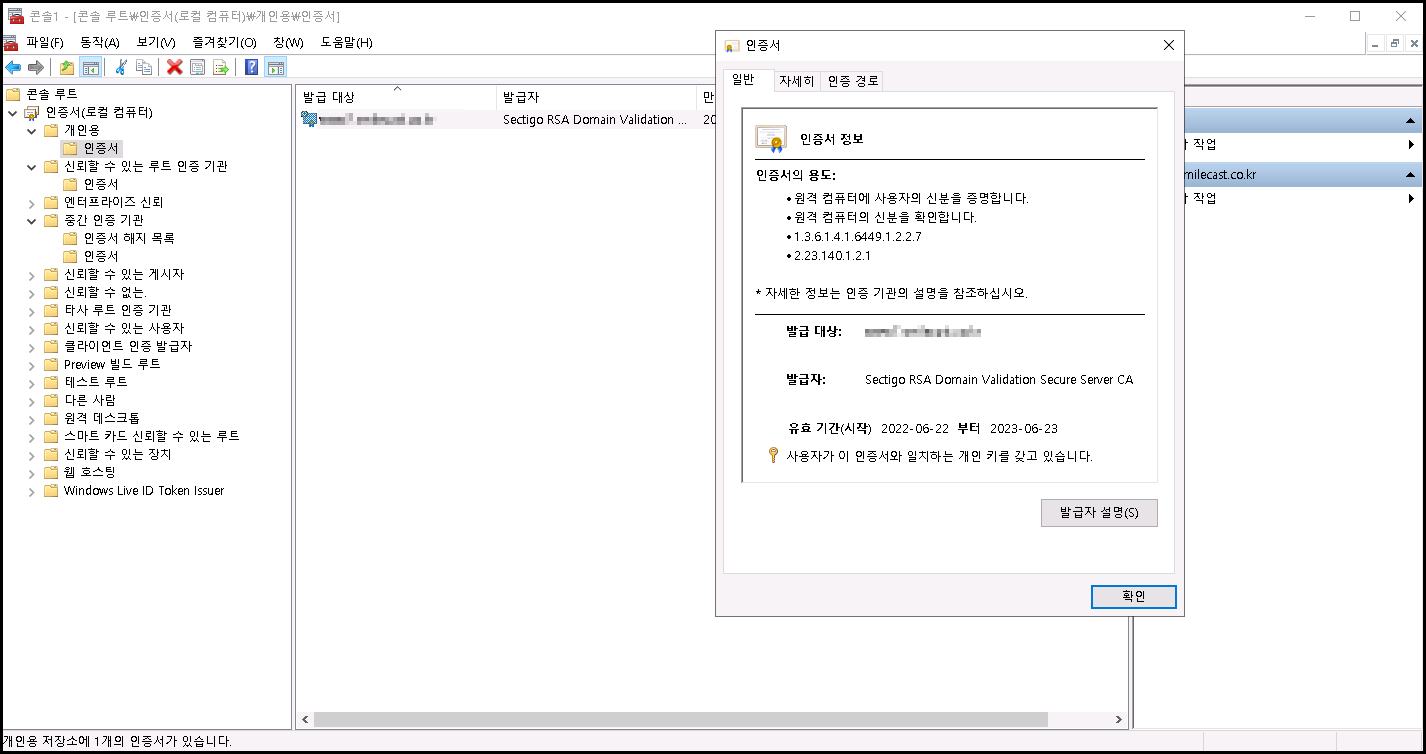Collapse the 인증서(로컬 컴퓨터) tree node
Screen dimensions: 1426x754
pos(13,112)
